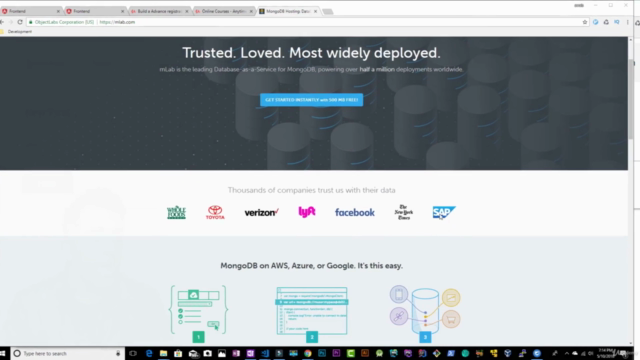Click the Lyft logo

pos(307,212)
